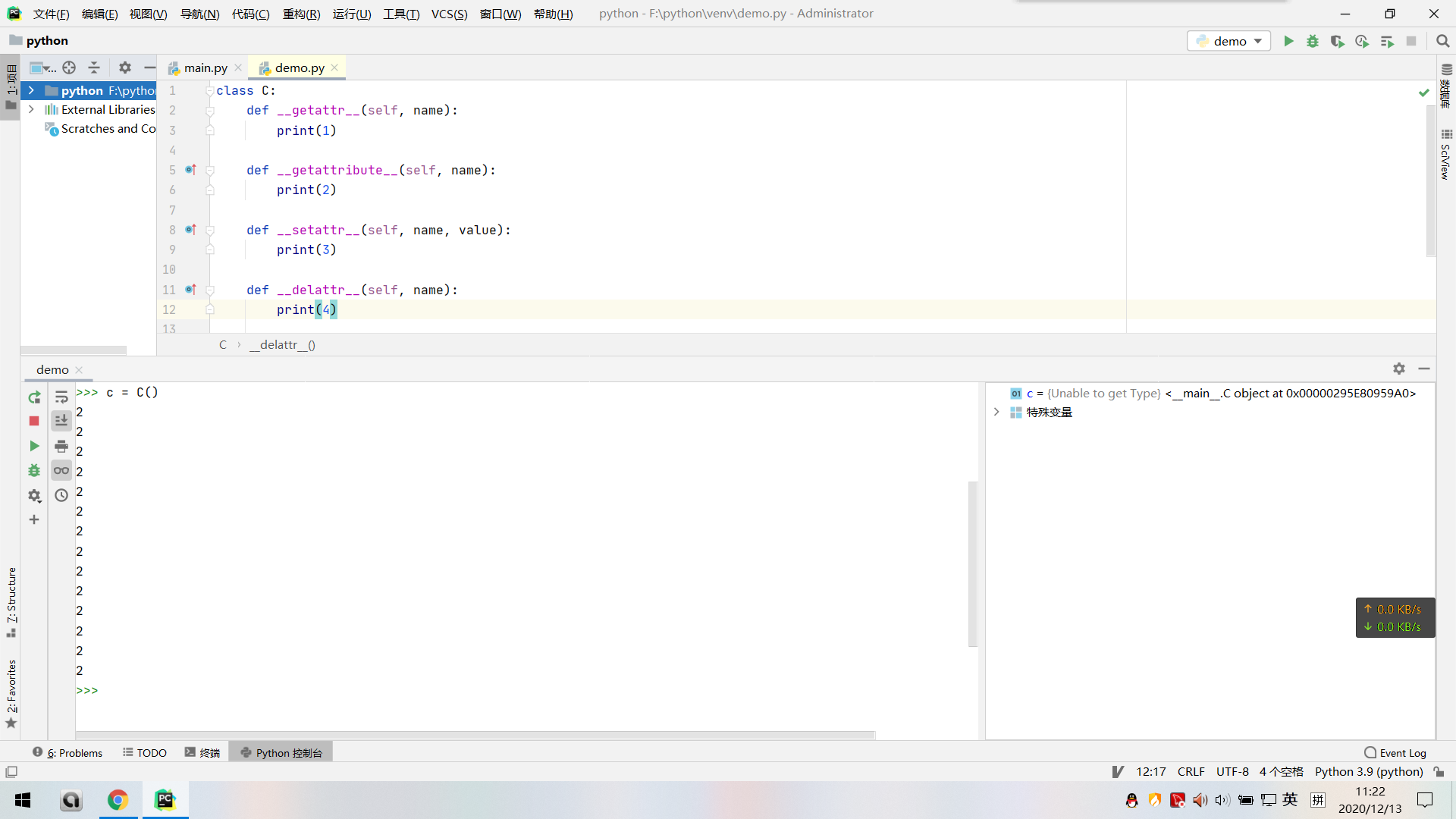1456x819 pixels.
Task: Fold the __getattr__ method
Action: (210, 111)
